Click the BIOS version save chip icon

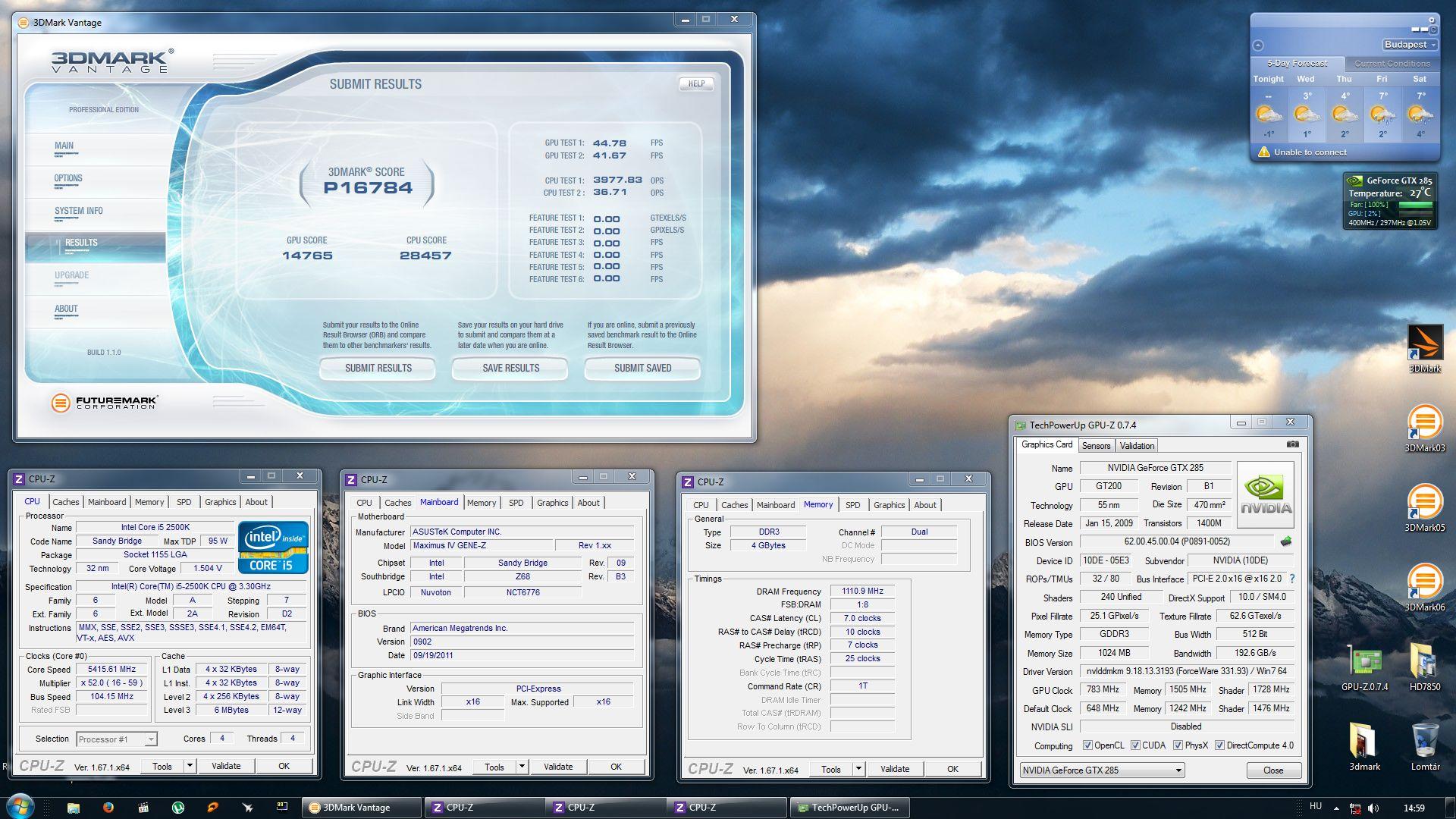[x=1286, y=541]
